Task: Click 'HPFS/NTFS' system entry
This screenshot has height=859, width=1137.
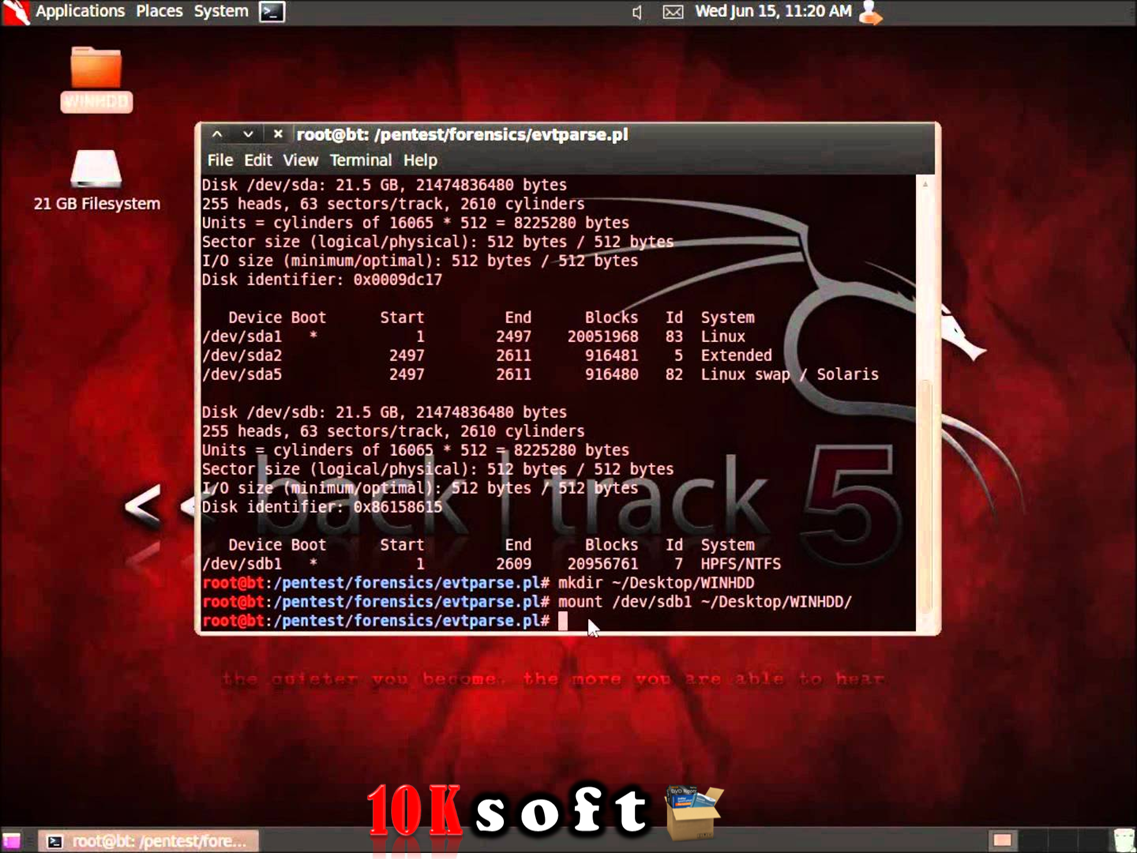Action: [x=741, y=563]
